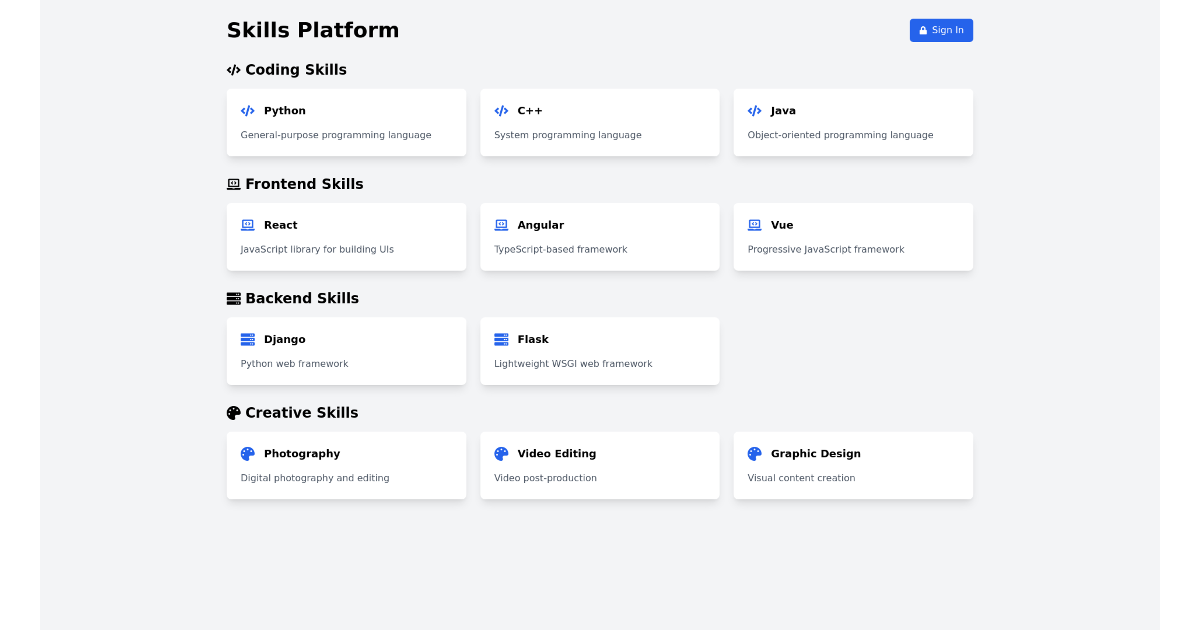
Task: Click the code icon beside the Java title
Action: (755, 111)
